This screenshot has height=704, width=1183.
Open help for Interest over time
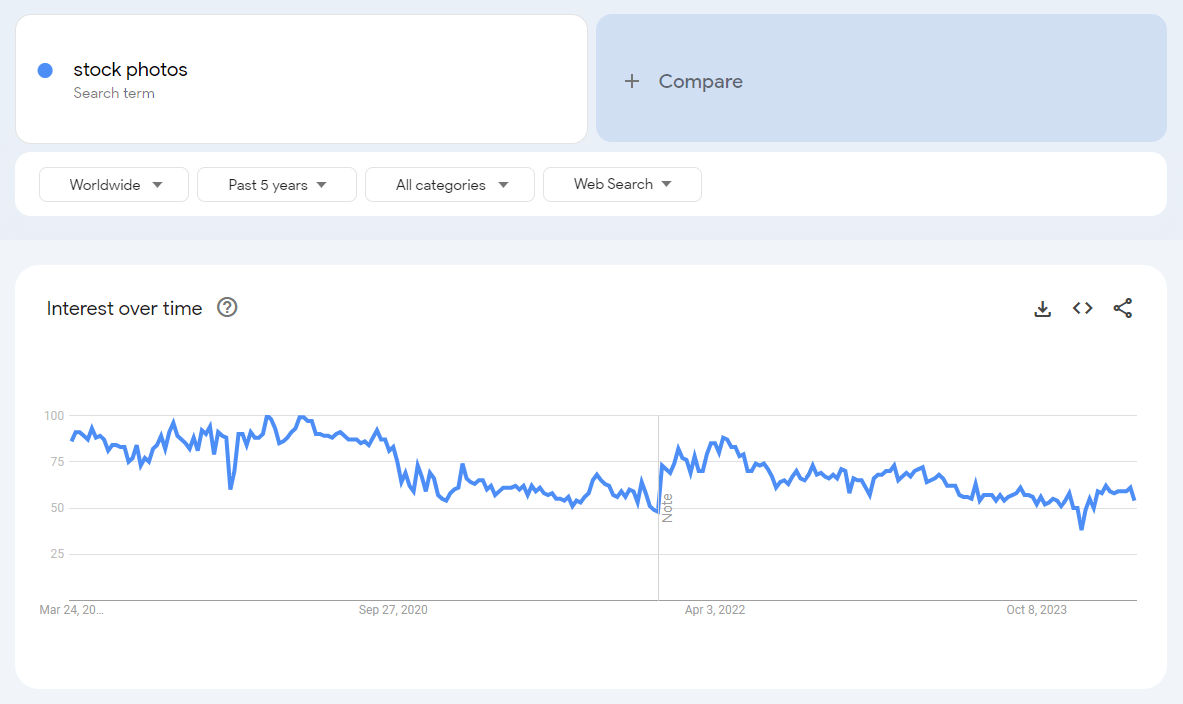[227, 308]
